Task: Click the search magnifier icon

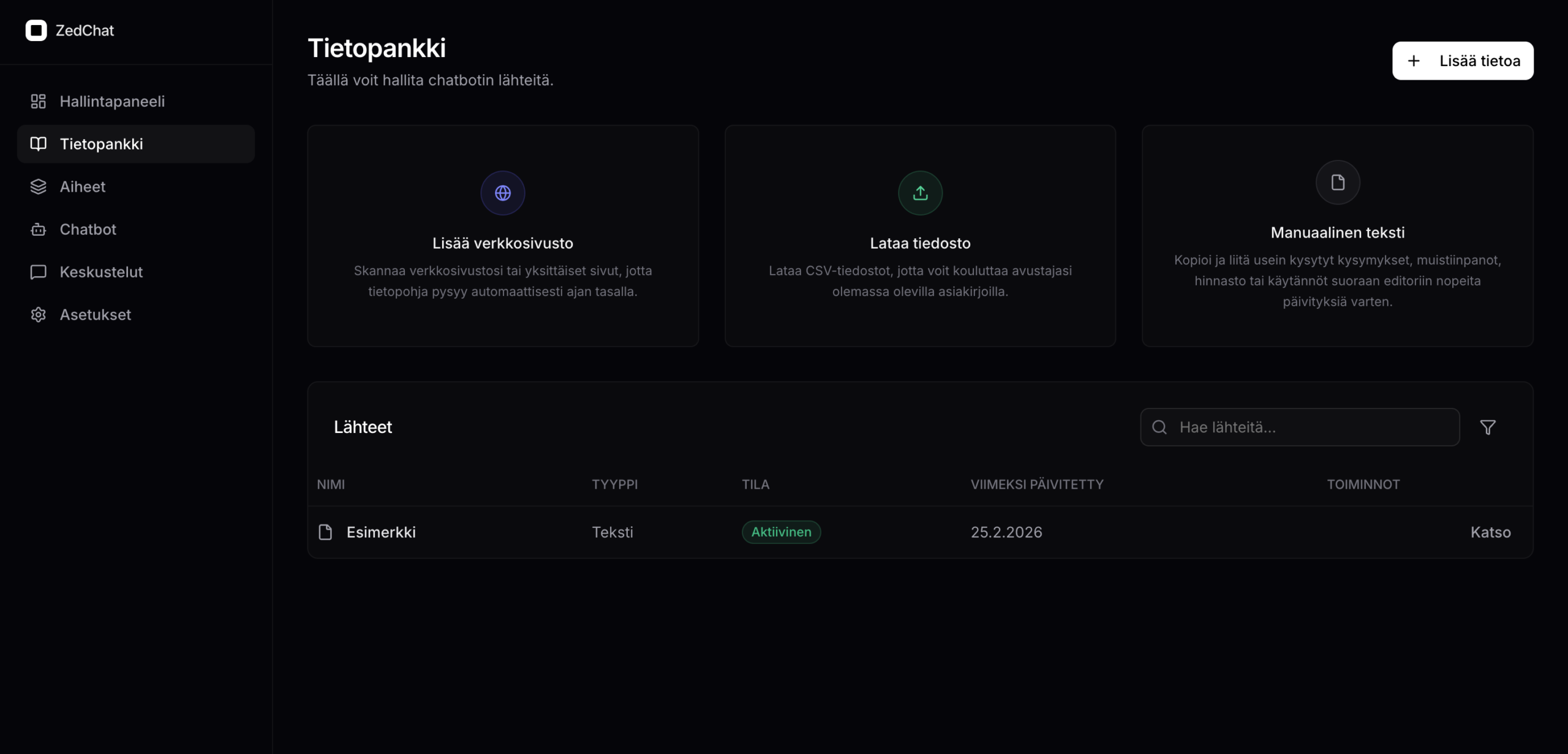Action: (1159, 427)
